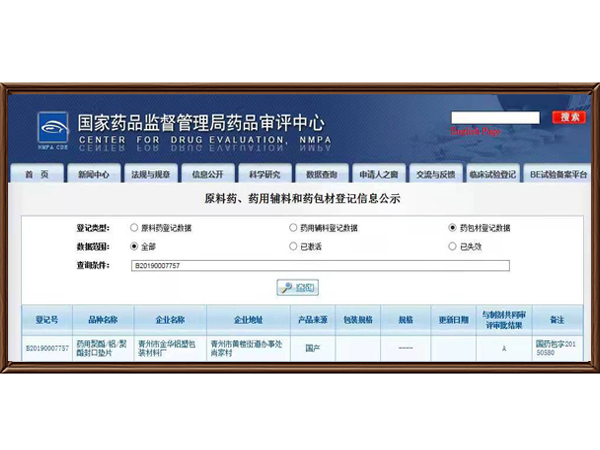Choose 已激活 data range radio
Screen dimensions: 600x450
click(x=293, y=246)
